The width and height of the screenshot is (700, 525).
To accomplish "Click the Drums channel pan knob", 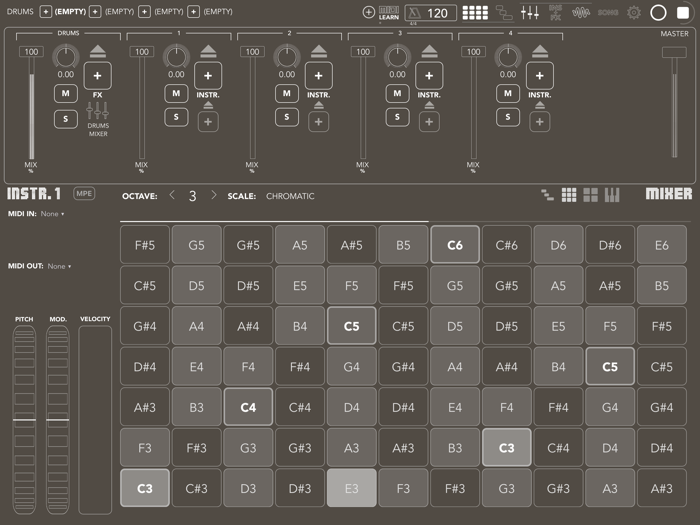I will point(66,57).
